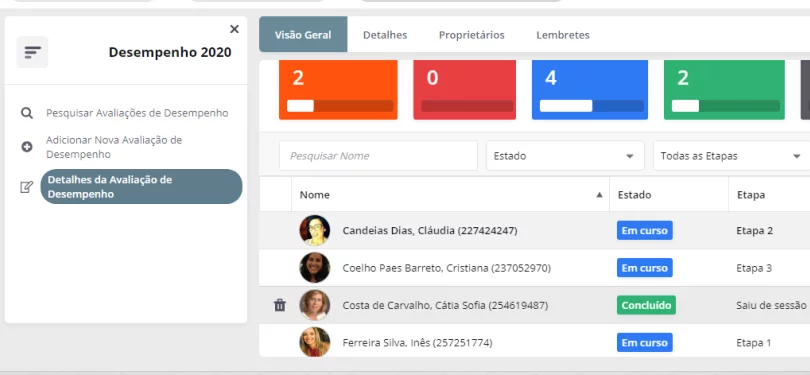Open the Estado filter dropdown
This screenshot has height=375, width=810.
(565, 155)
